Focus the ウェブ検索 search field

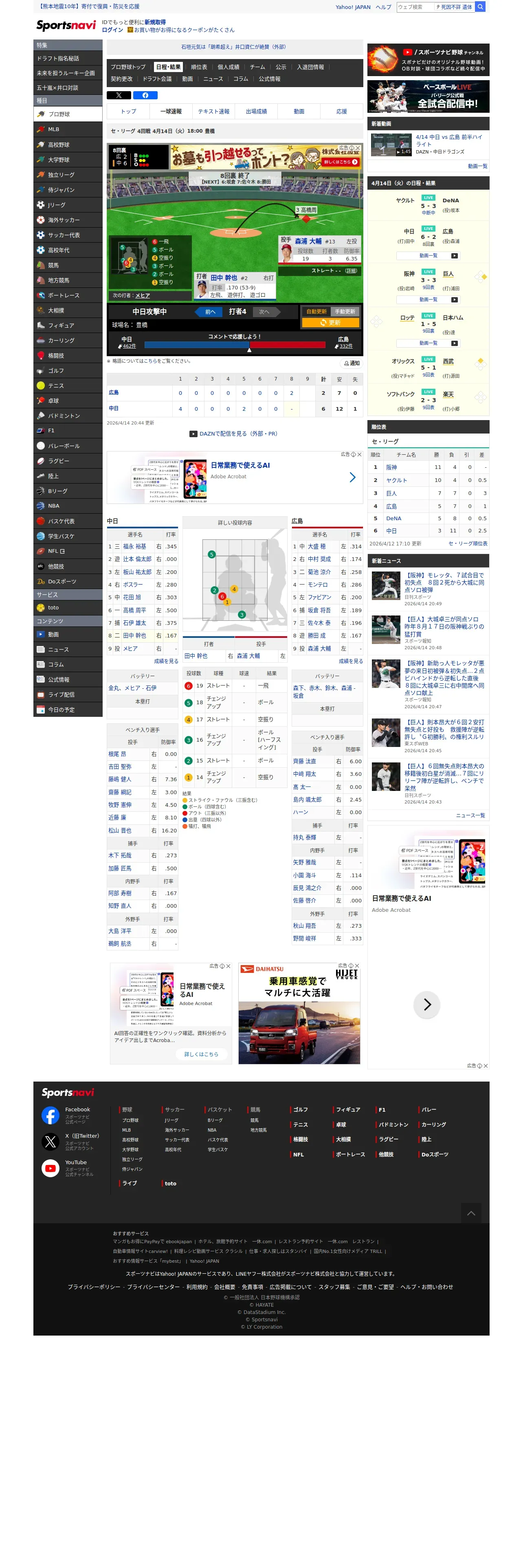tap(415, 7)
